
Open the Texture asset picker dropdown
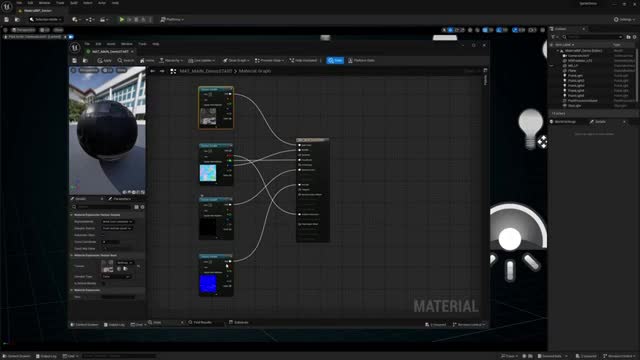[125, 262]
